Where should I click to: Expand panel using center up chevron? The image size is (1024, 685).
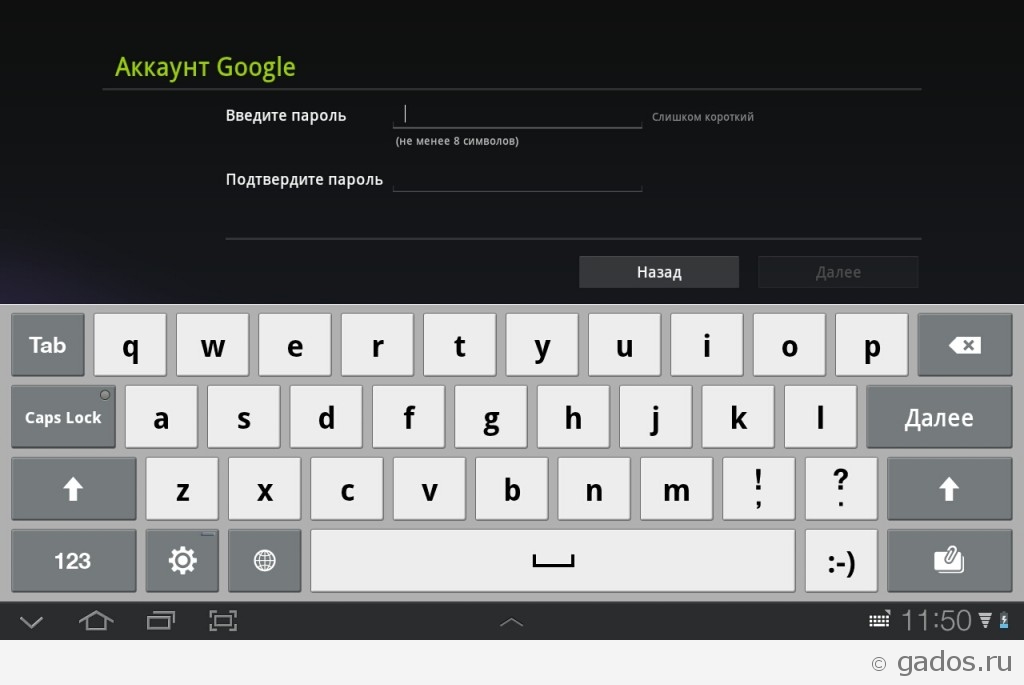click(511, 622)
